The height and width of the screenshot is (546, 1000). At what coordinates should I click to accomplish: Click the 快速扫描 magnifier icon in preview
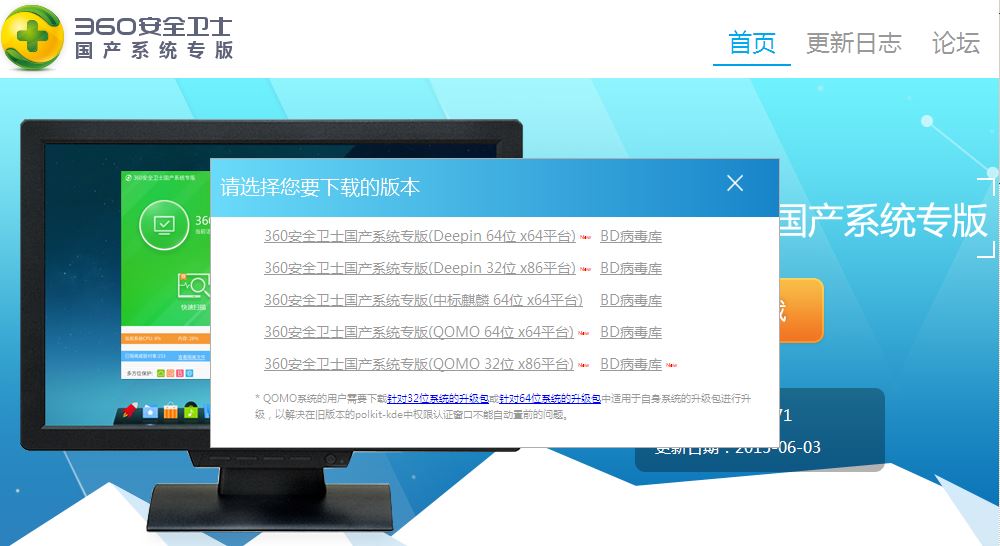192,287
